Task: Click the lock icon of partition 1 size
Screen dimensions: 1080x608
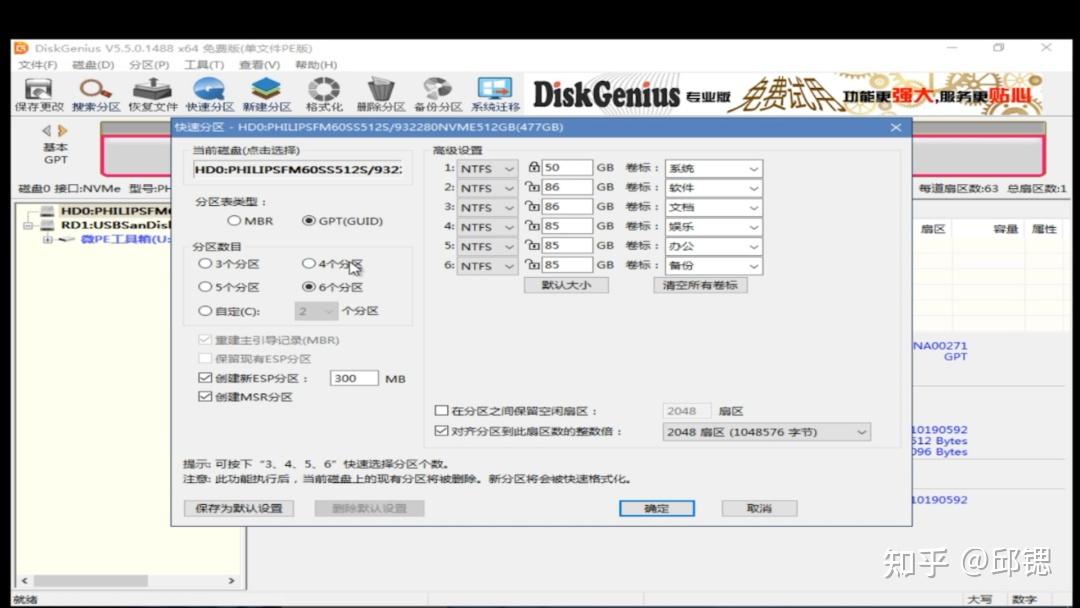Action: (x=534, y=167)
